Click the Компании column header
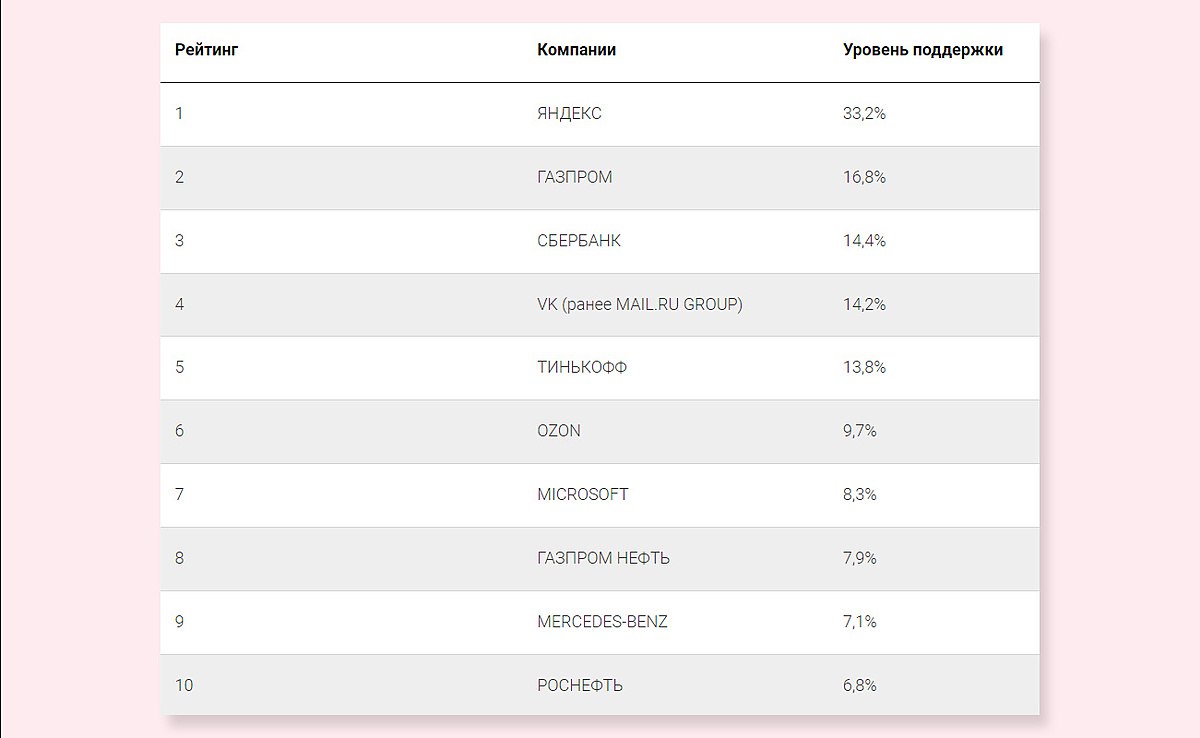 [576, 50]
